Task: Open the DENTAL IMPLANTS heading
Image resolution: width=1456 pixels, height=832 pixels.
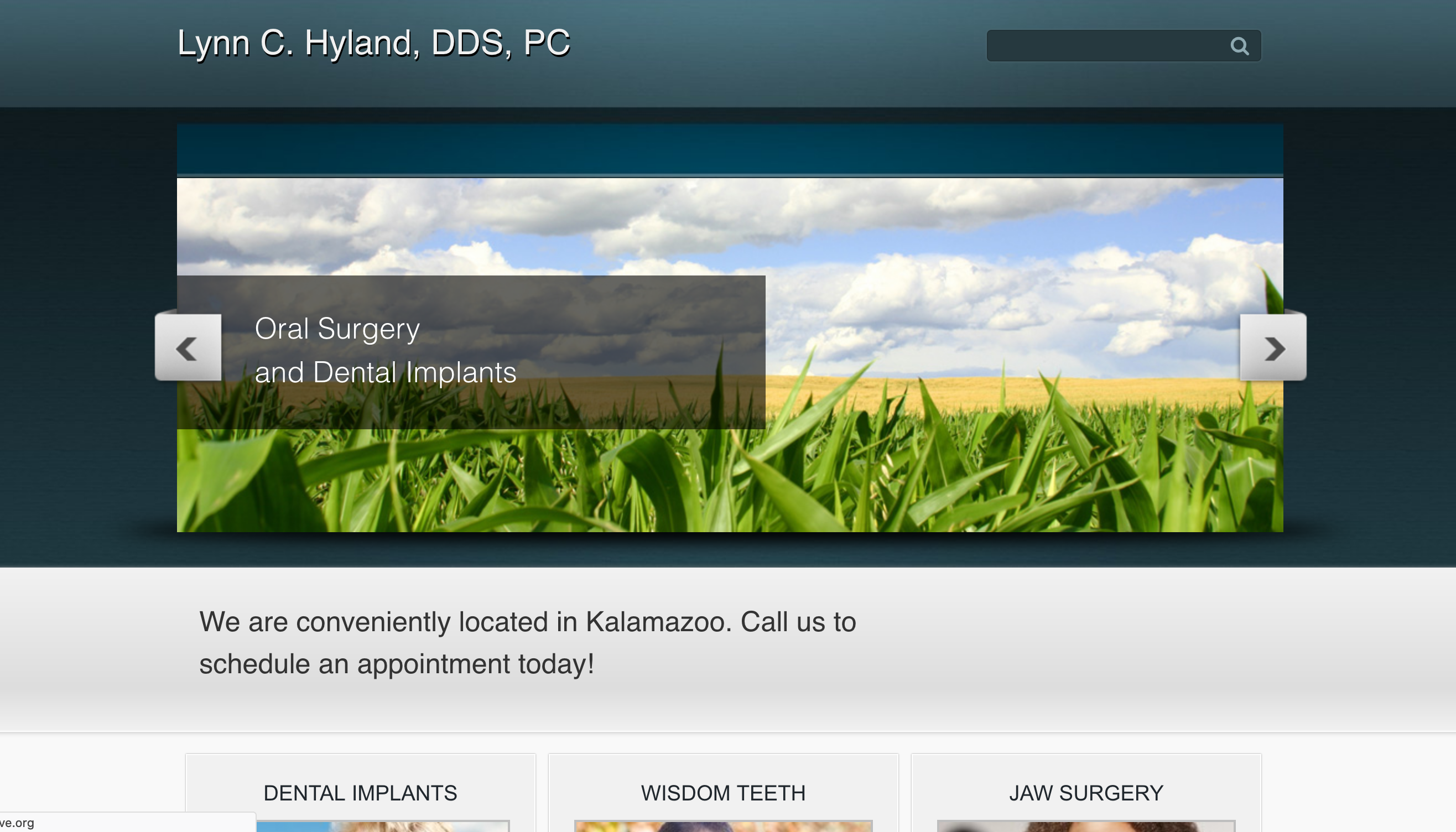Action: click(x=360, y=793)
